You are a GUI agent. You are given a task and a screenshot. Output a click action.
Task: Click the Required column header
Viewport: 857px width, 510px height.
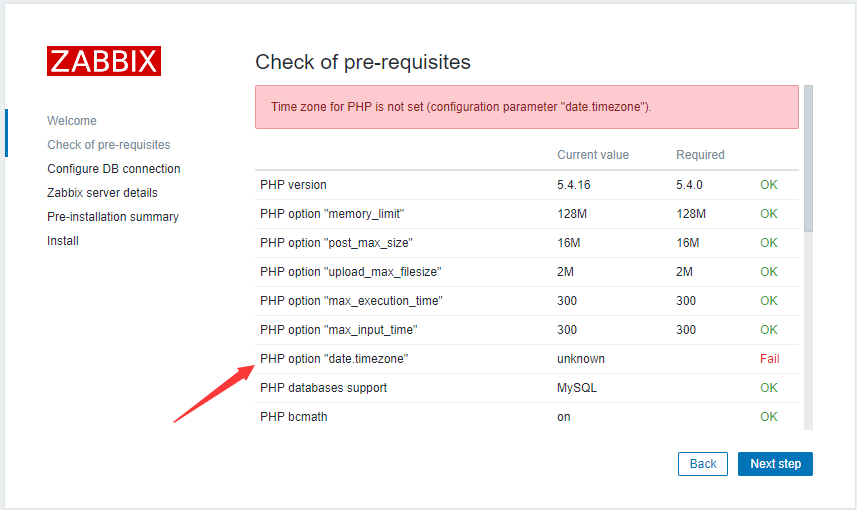(700, 155)
